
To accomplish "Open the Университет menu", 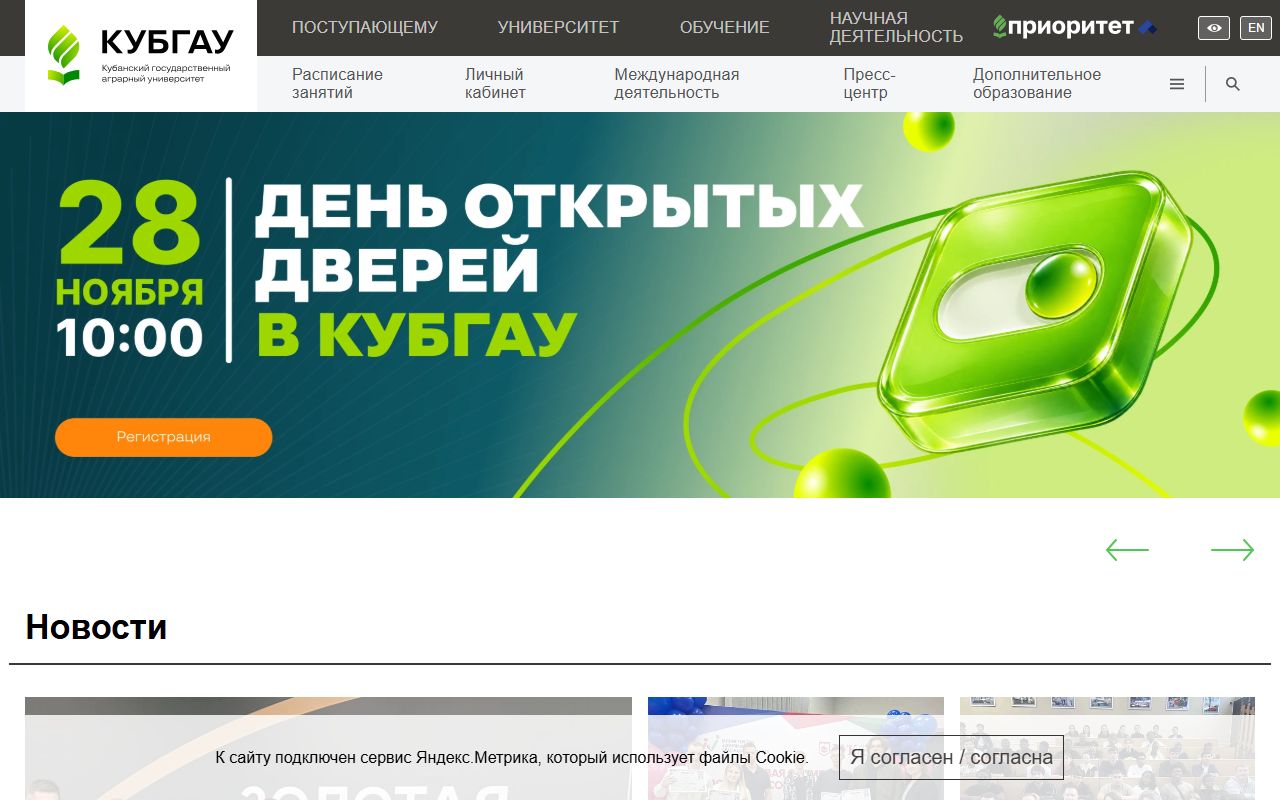I will tap(559, 27).
